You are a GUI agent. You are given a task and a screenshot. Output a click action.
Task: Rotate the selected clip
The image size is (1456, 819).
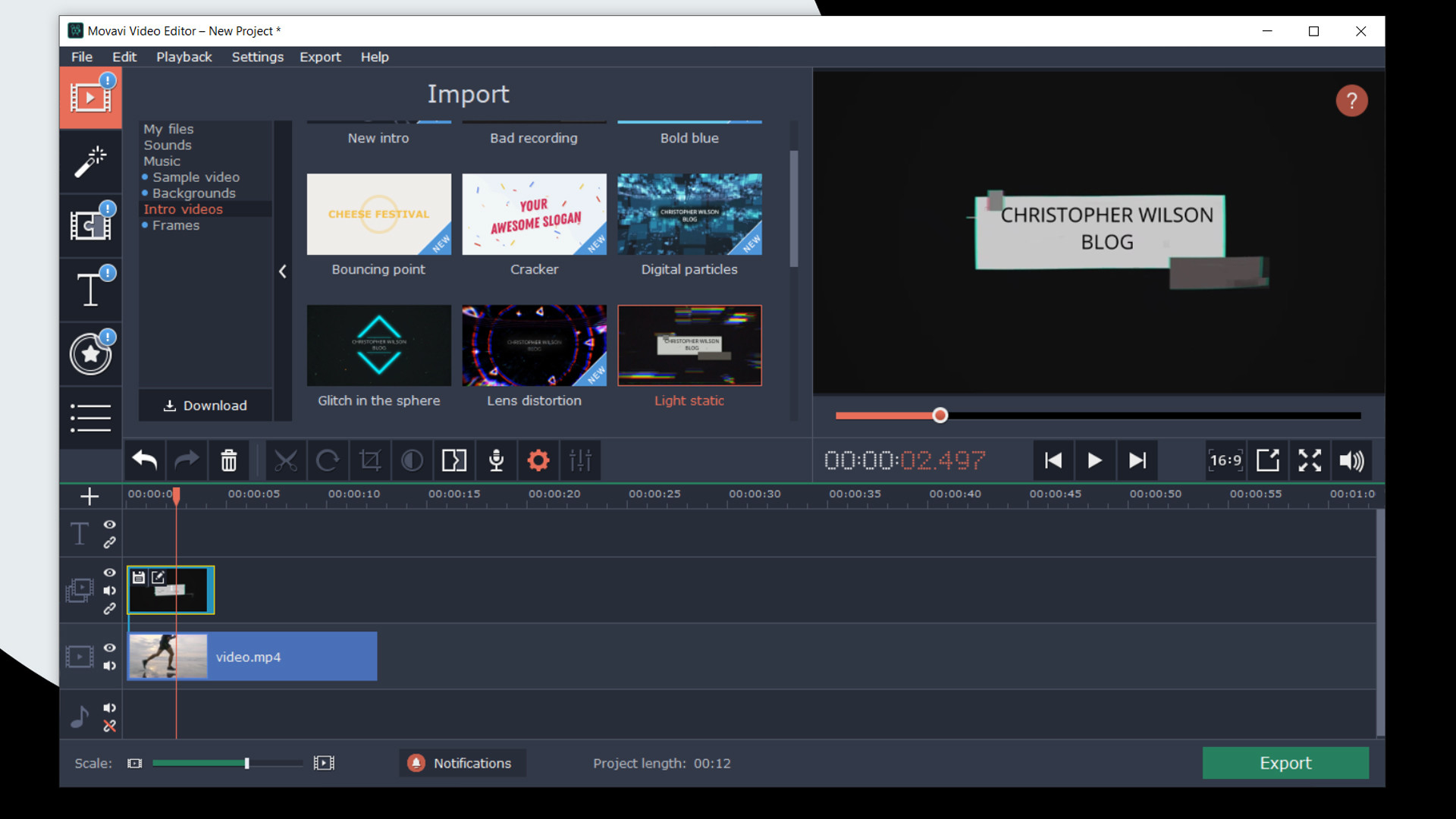pos(327,460)
